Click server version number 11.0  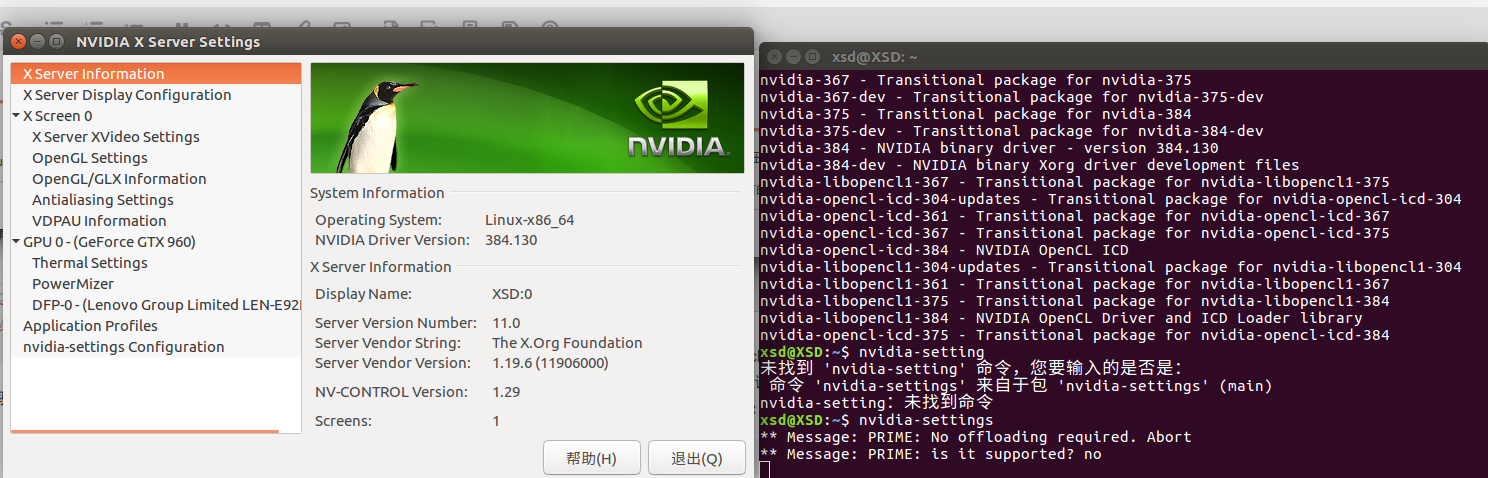click(x=506, y=323)
